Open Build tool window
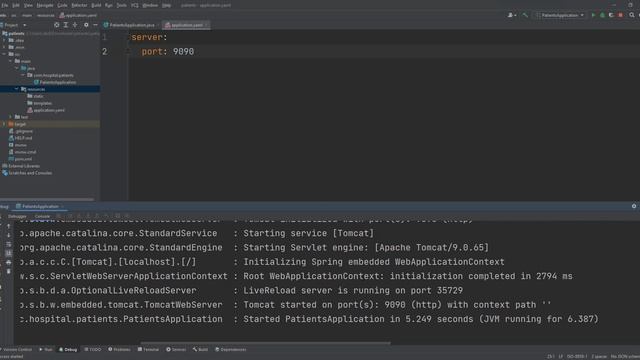Viewport: 640px width, 360px height. click(x=200, y=349)
